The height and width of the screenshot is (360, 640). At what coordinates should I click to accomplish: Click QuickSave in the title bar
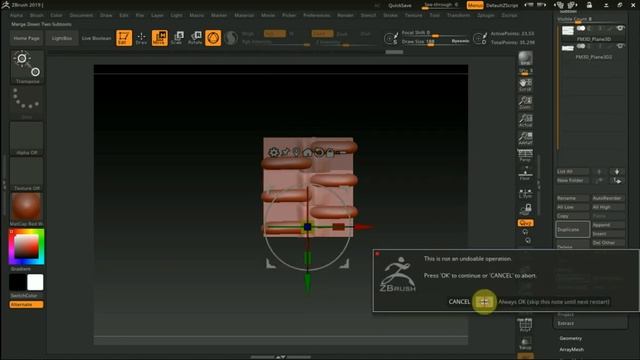coord(400,5)
